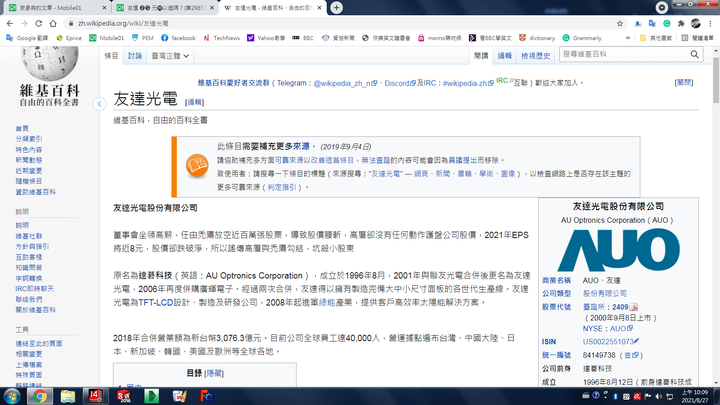The width and height of the screenshot is (720, 405).
Task: Go to the browser home page
Action: point(53,23)
